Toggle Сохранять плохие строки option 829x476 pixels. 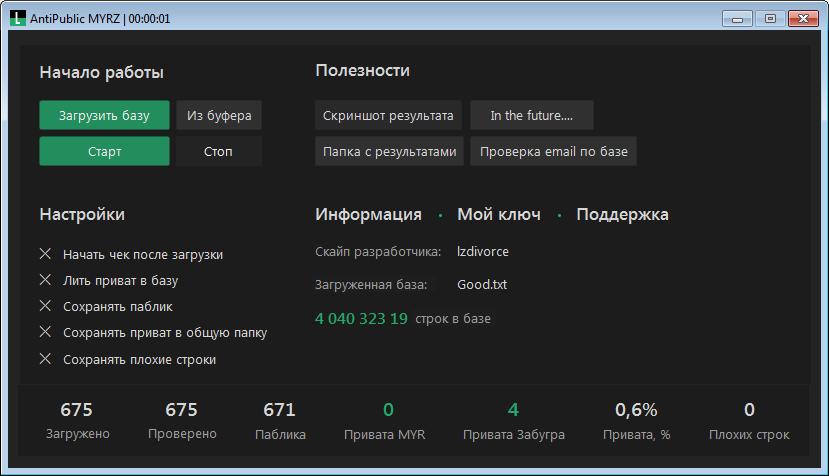[45, 359]
